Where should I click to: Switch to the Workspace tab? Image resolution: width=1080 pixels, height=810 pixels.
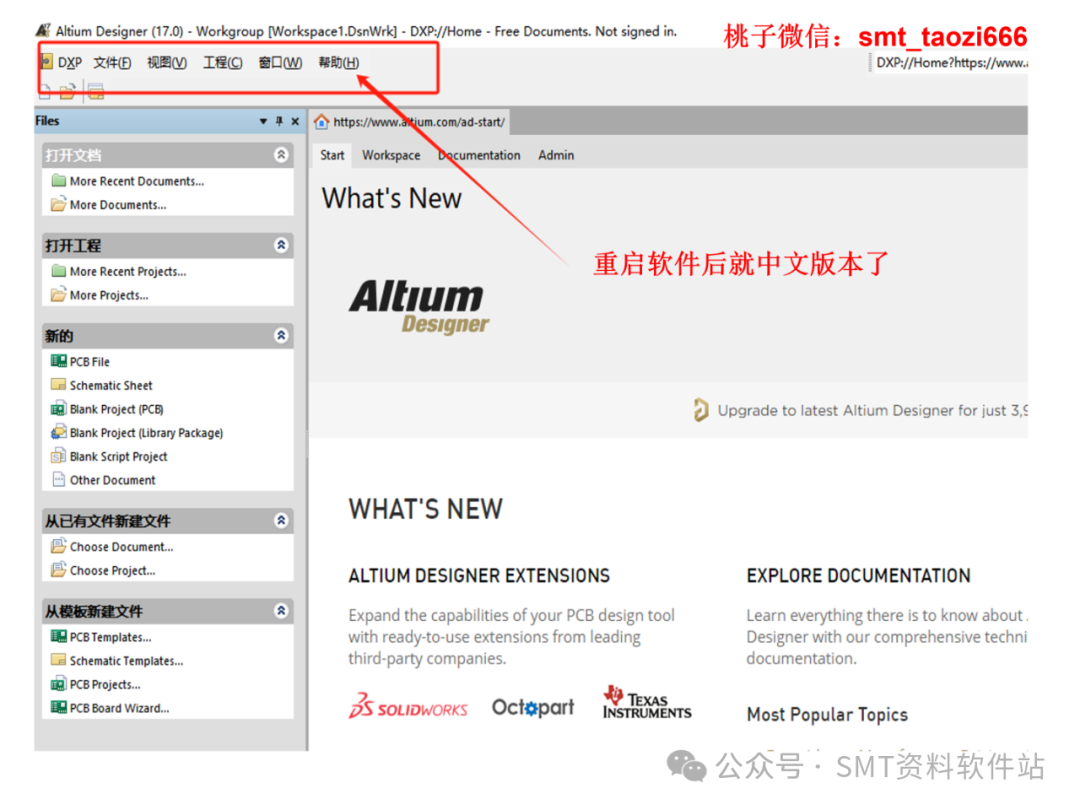[390, 155]
